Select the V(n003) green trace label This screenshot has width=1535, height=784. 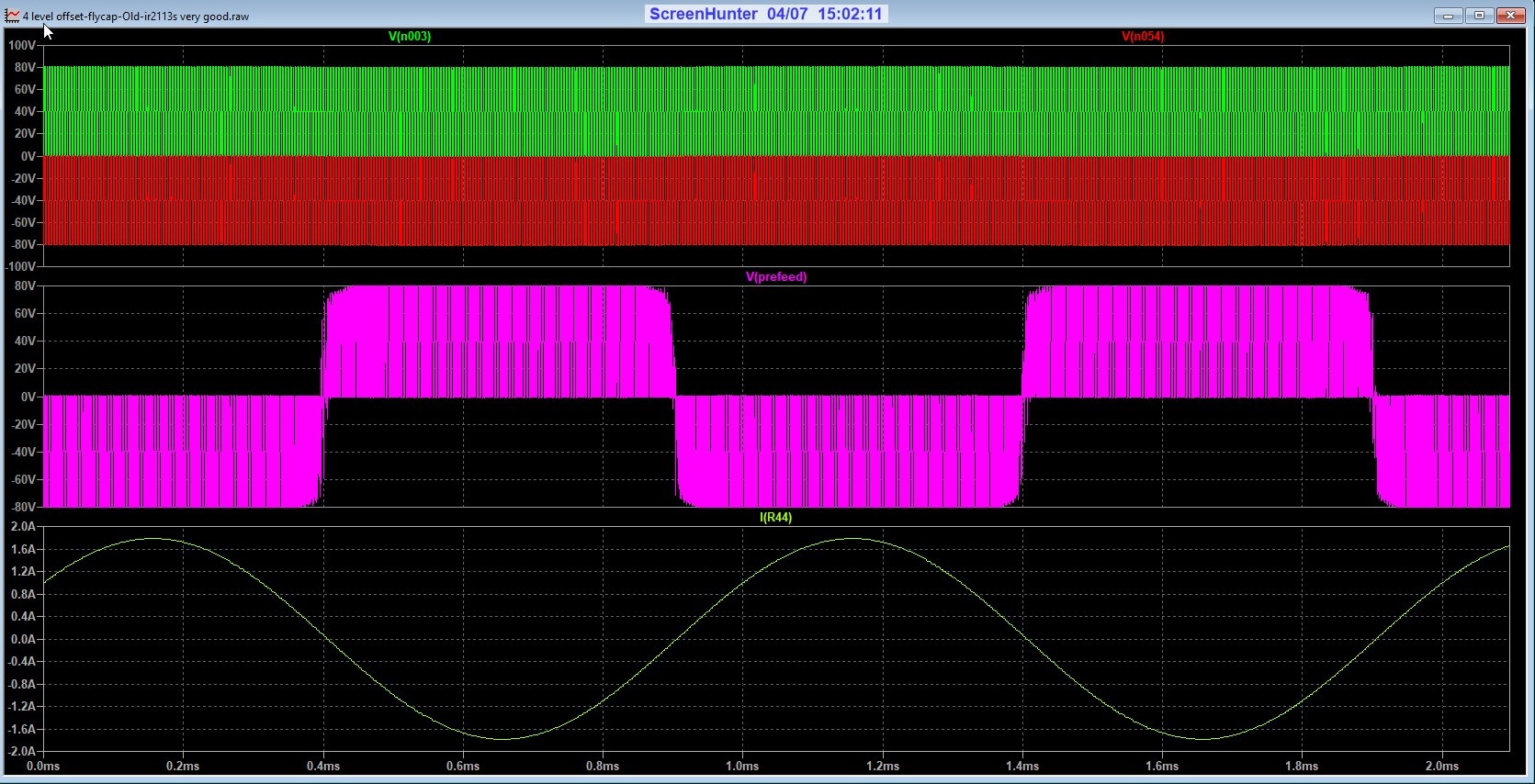click(410, 37)
